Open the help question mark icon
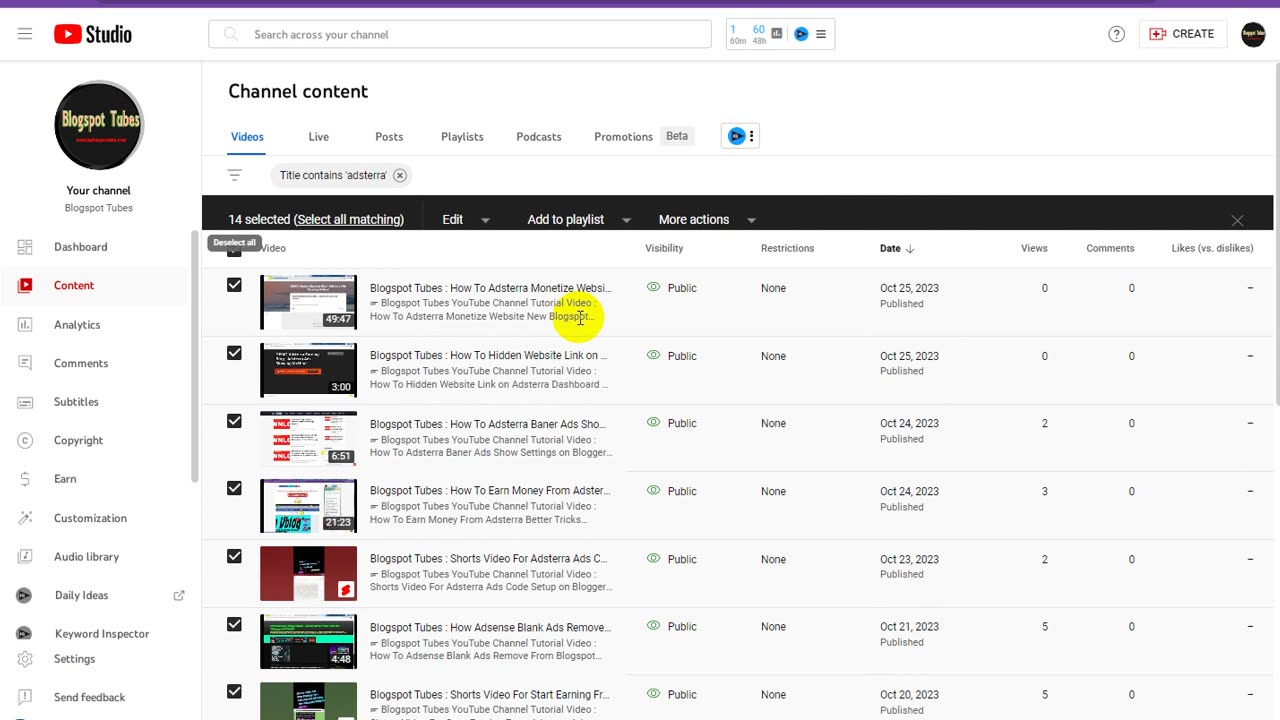This screenshot has width=1280, height=720. tap(1117, 34)
